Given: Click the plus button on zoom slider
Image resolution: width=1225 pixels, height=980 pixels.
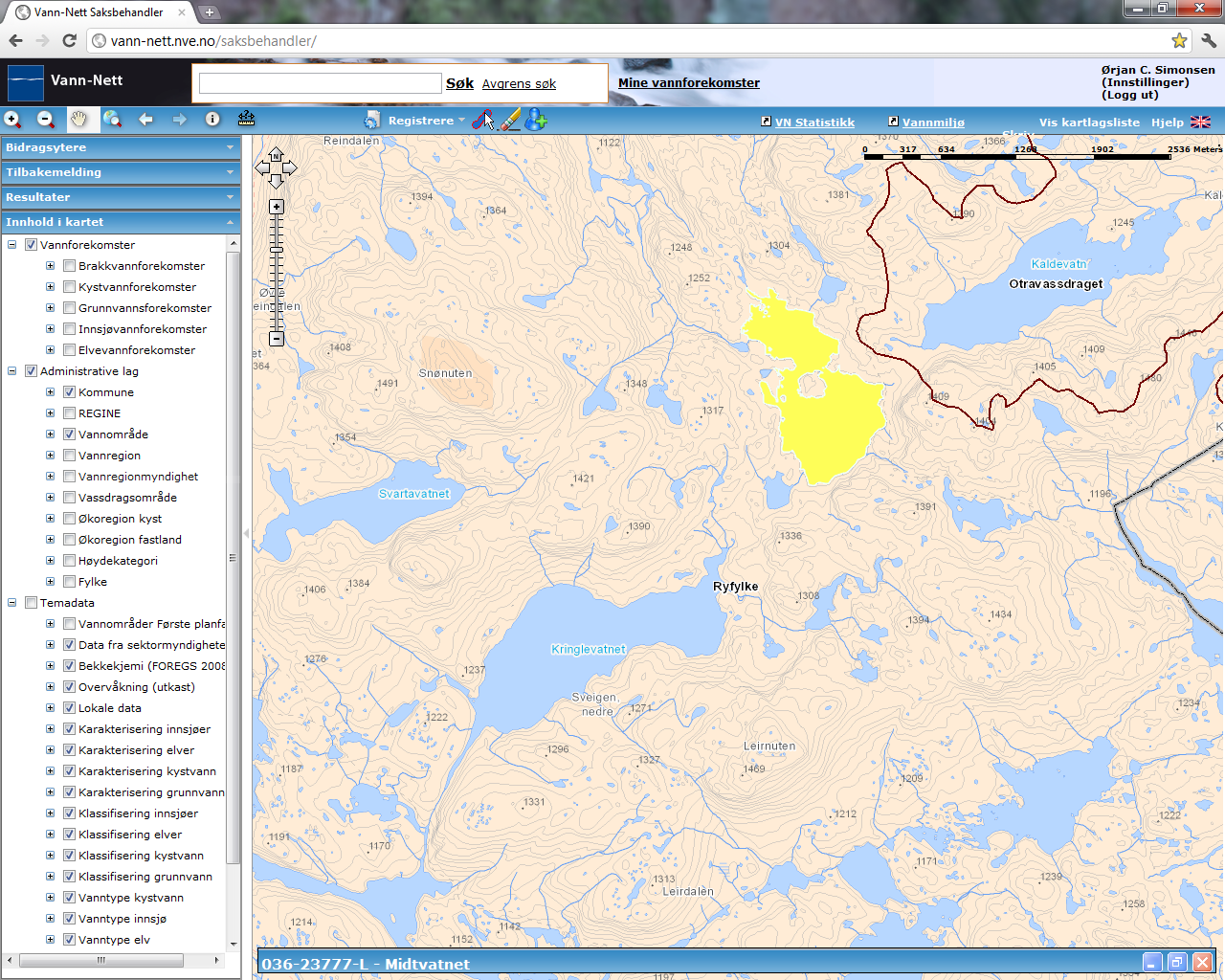Looking at the screenshot, I should (x=277, y=207).
